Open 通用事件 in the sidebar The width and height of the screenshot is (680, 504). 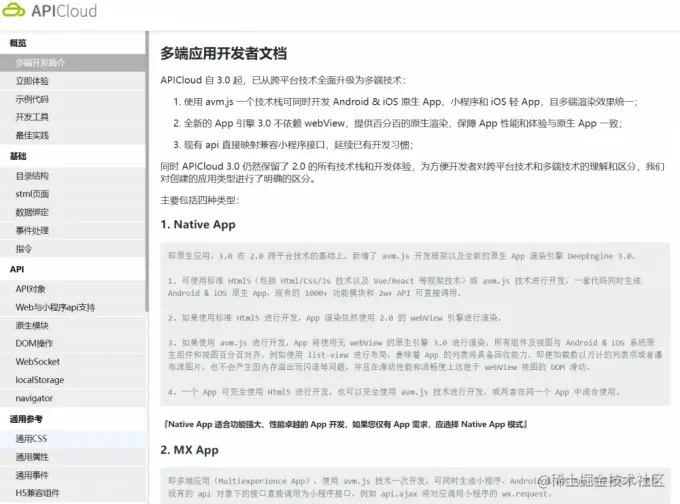coord(72,475)
